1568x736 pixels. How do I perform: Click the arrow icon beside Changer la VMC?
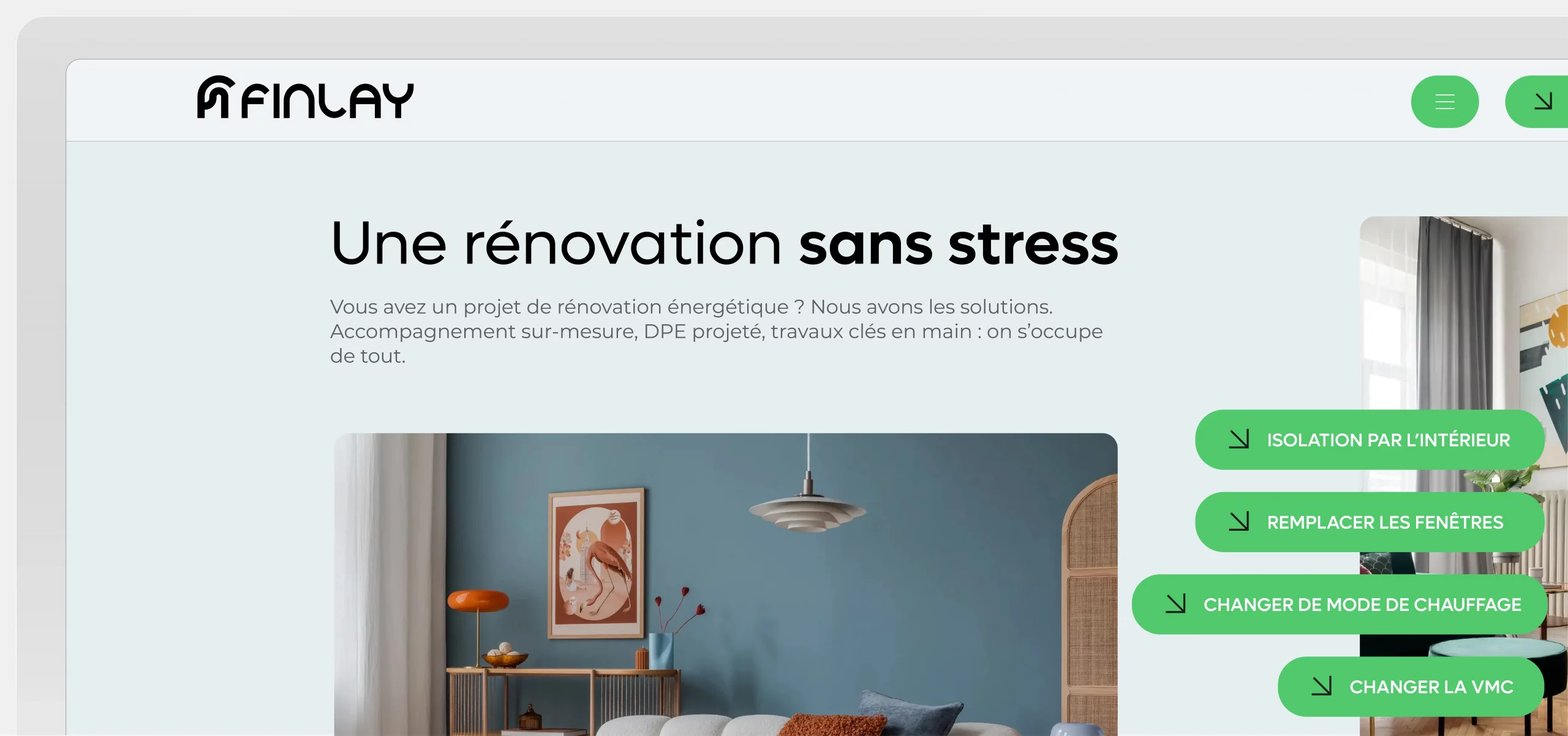tap(1322, 686)
